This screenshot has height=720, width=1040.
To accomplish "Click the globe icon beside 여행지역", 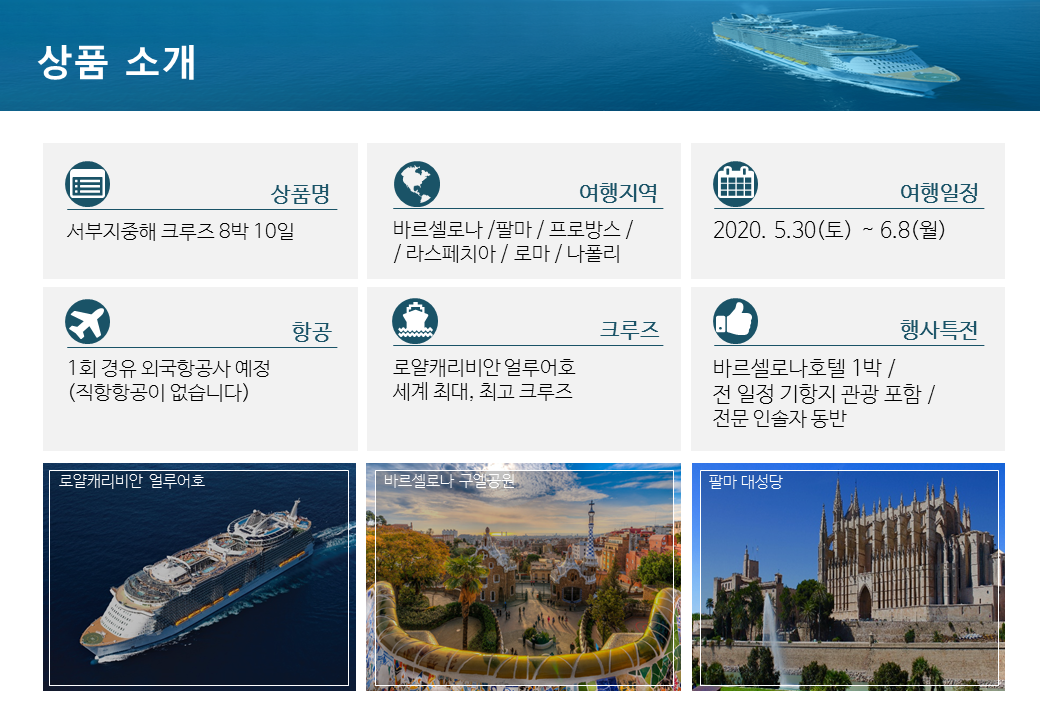I will tap(417, 184).
